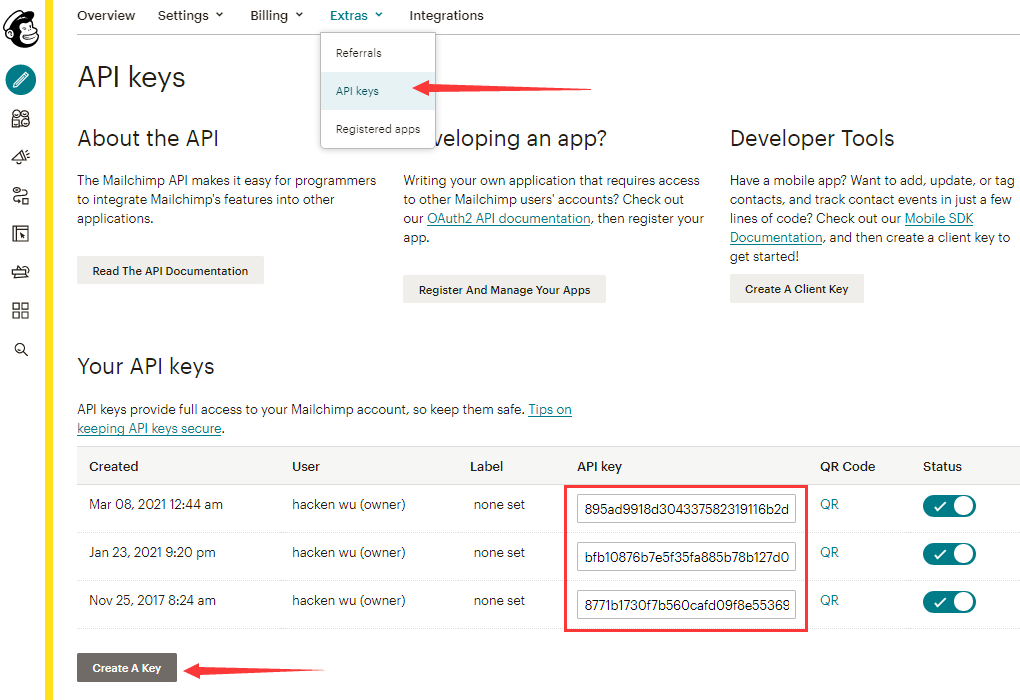Image resolution: width=1020 pixels, height=700 pixels.
Task: Open QR link for the Jan 23, 2021 key
Action: (829, 552)
